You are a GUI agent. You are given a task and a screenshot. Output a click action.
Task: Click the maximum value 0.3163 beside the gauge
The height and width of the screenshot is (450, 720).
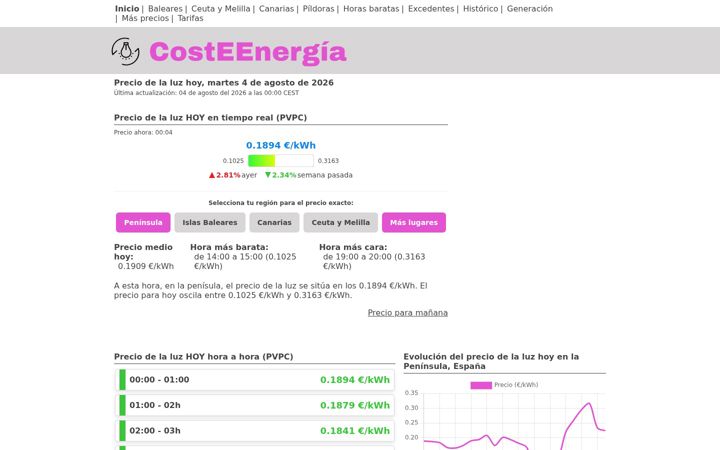coord(328,161)
